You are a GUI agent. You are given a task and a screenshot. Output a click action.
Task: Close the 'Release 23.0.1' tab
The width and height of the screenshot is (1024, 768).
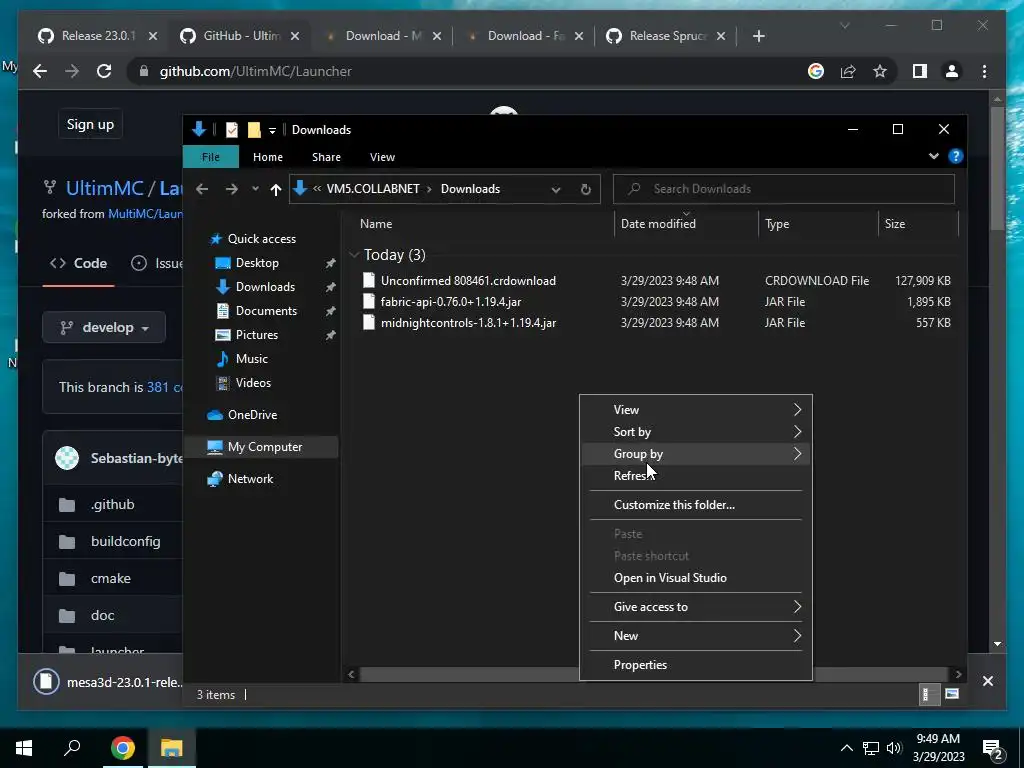click(153, 36)
